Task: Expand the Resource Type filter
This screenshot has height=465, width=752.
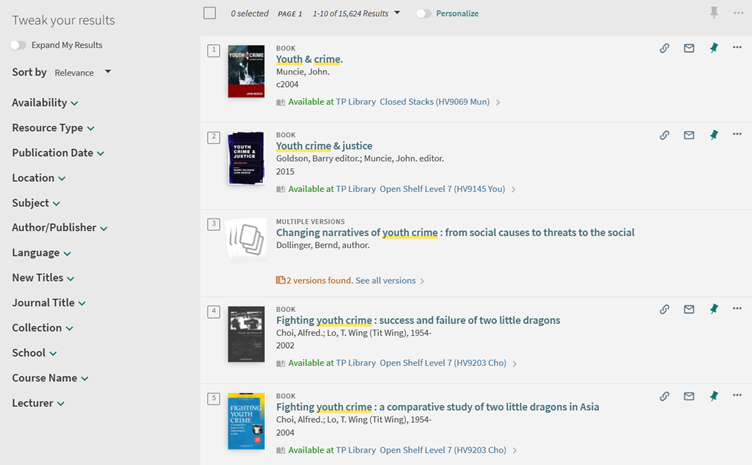Action: click(x=53, y=128)
